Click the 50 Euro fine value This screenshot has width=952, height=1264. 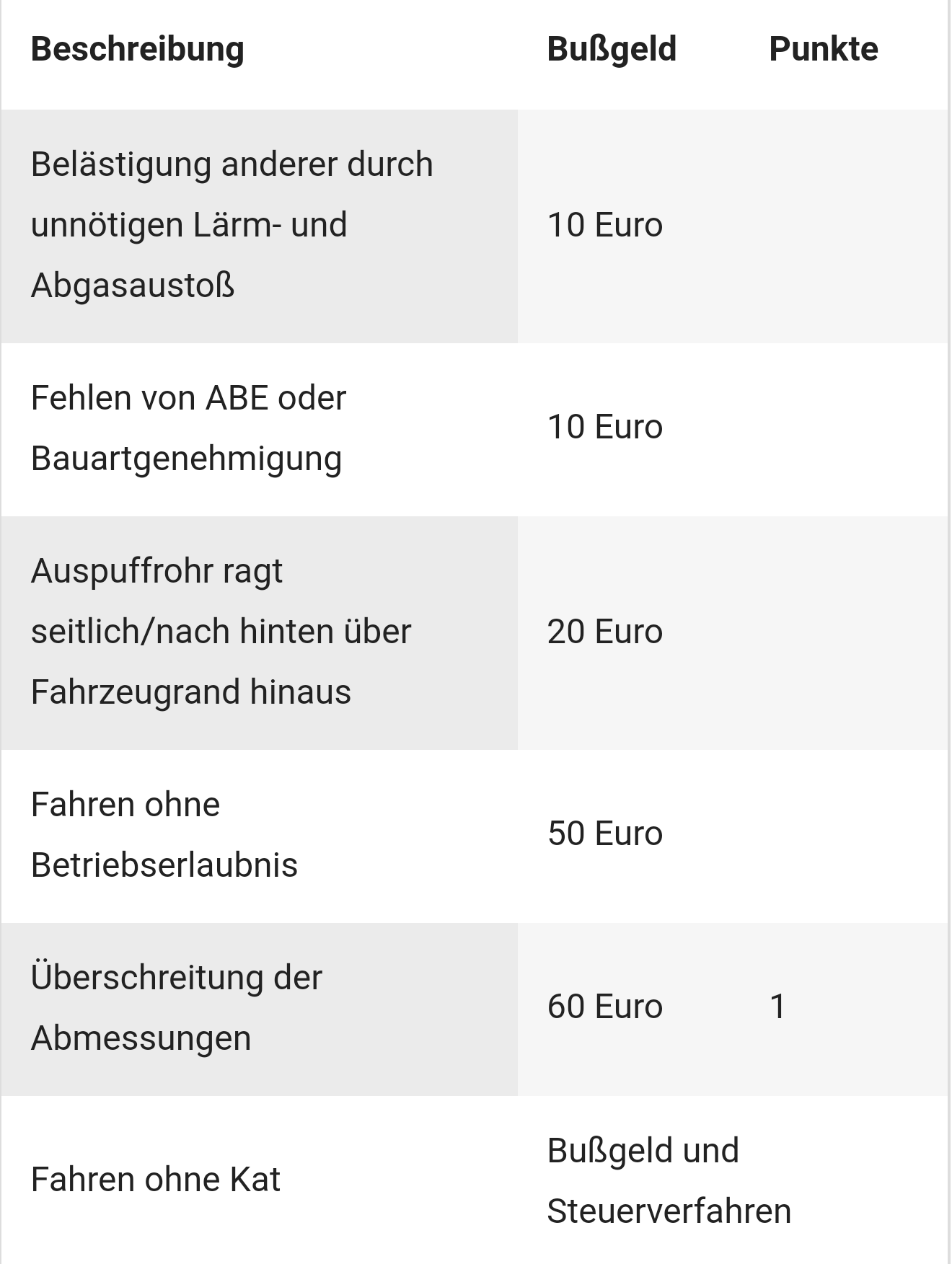604,834
